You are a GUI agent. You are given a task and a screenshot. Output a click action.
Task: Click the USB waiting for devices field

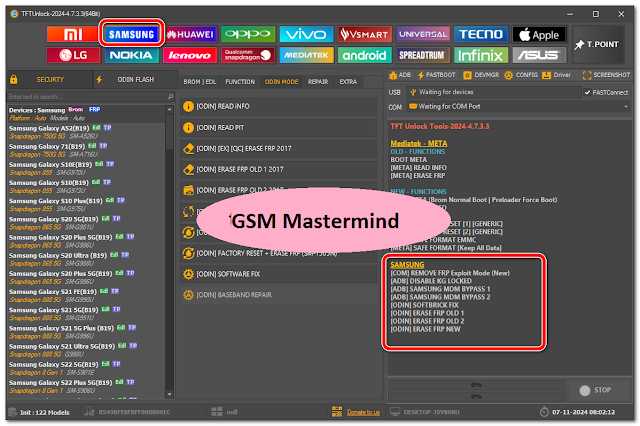tap(493, 92)
